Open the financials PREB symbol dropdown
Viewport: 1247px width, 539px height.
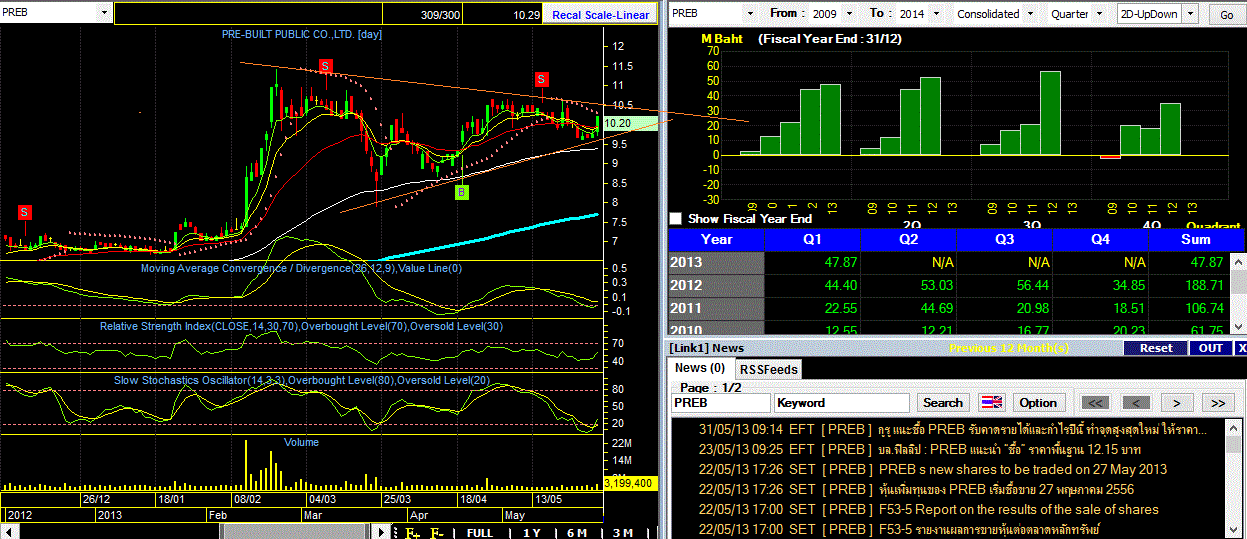[748, 13]
